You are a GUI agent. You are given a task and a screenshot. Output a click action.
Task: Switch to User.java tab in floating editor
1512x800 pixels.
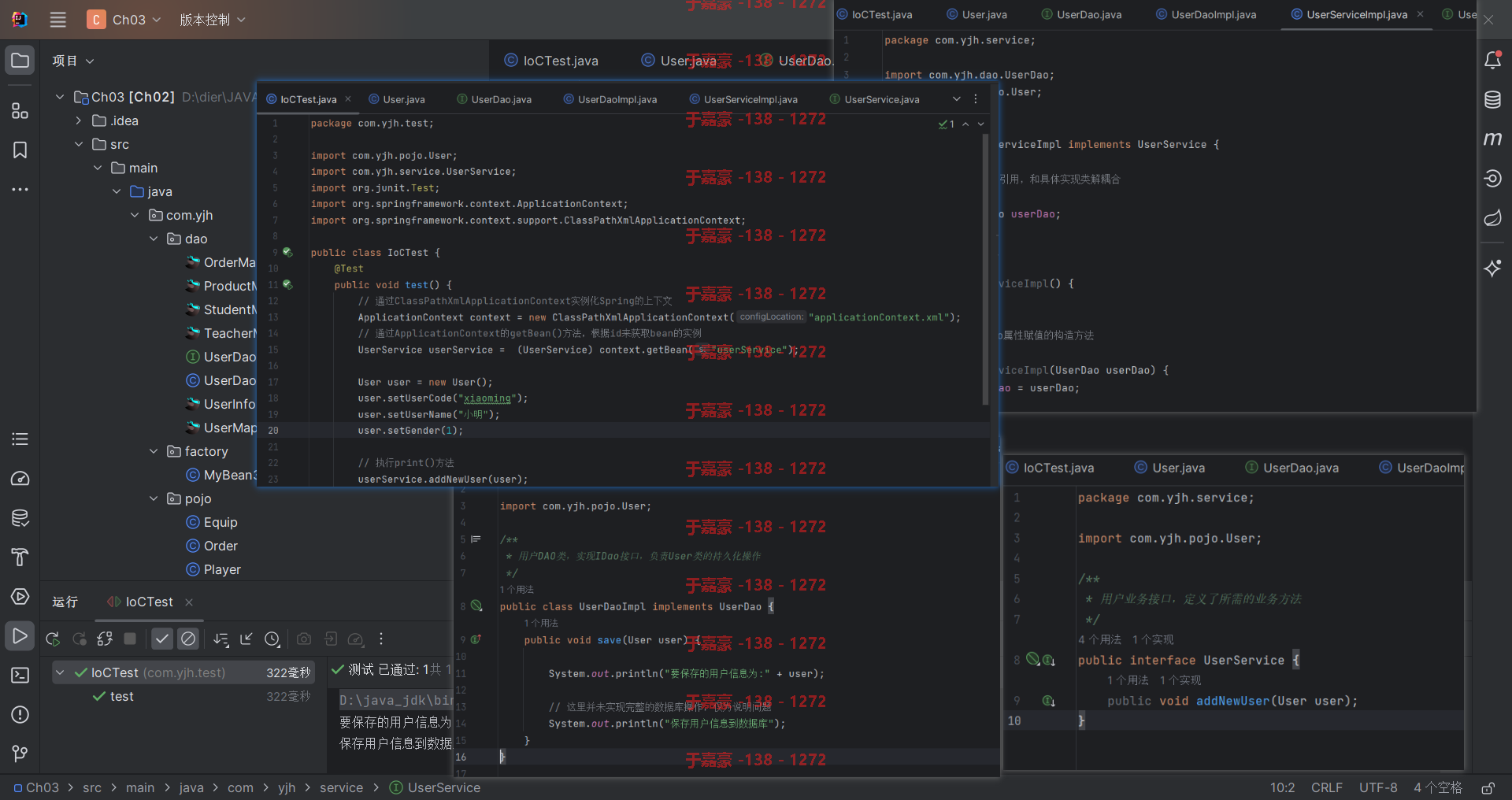(397, 99)
